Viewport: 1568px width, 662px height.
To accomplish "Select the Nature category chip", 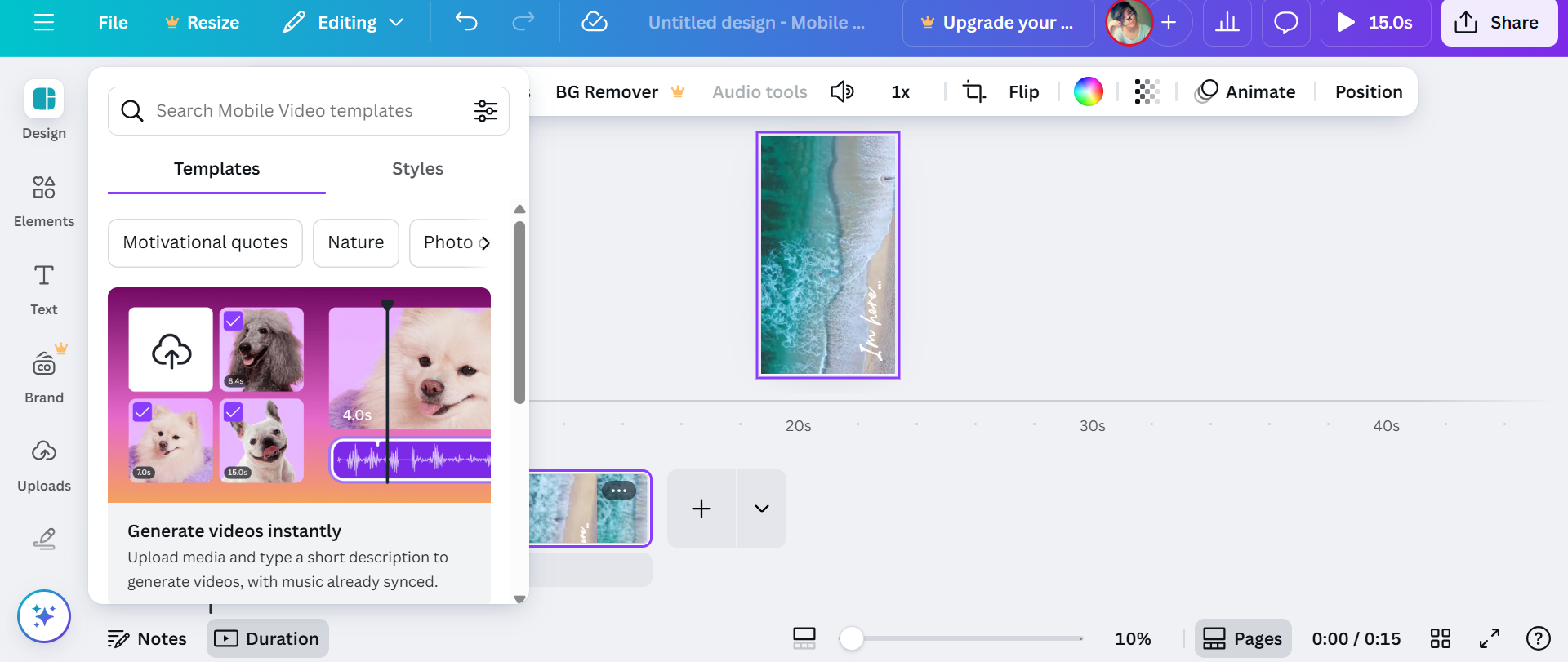I will click(356, 242).
